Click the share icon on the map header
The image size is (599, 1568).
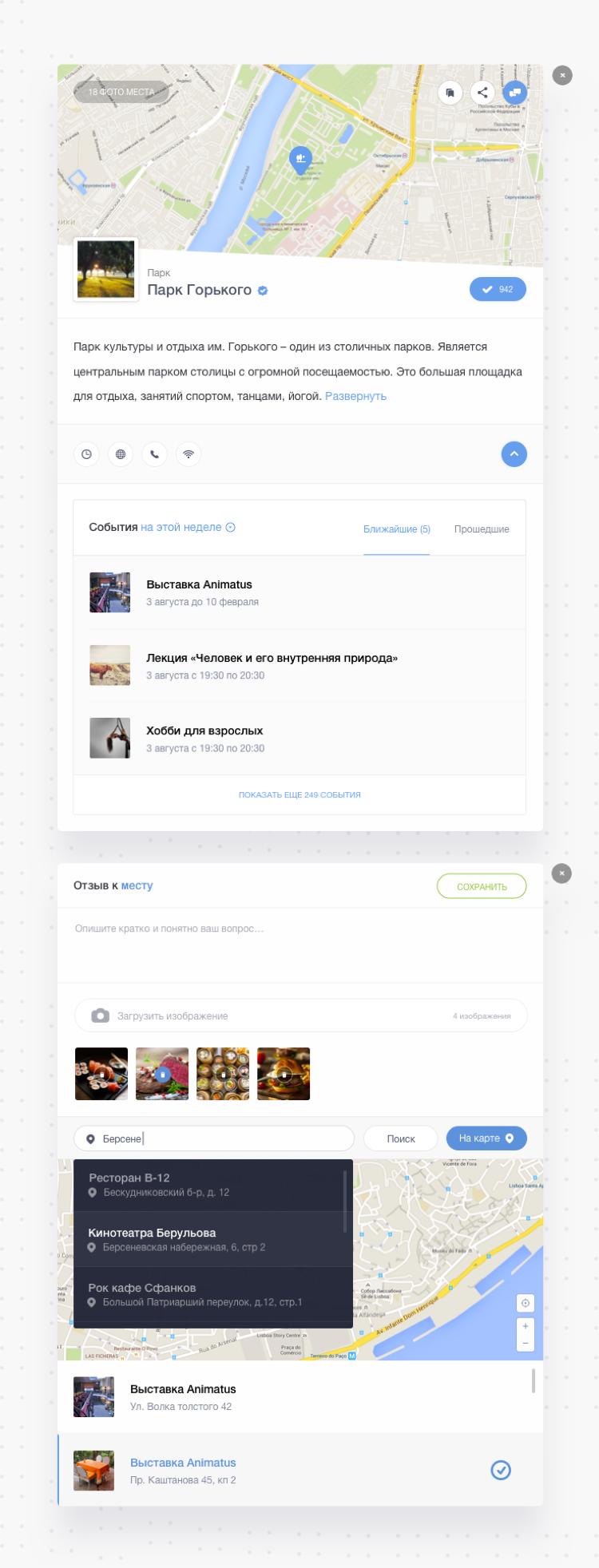point(482,93)
